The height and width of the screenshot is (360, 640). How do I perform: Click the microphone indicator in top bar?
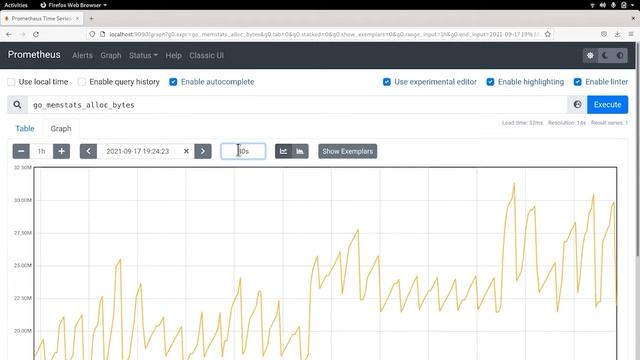[613, 5]
